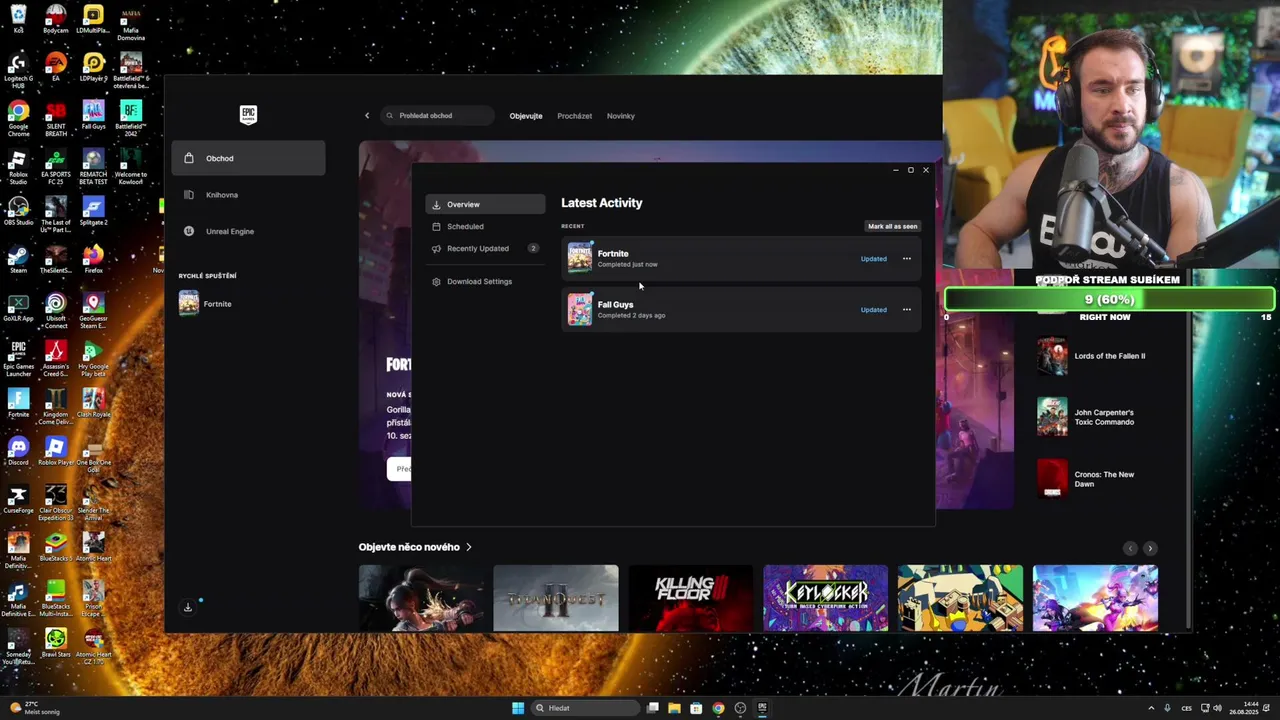Open the Obchod store section in sidebar
Screen dimensions: 1280x720
[248, 158]
